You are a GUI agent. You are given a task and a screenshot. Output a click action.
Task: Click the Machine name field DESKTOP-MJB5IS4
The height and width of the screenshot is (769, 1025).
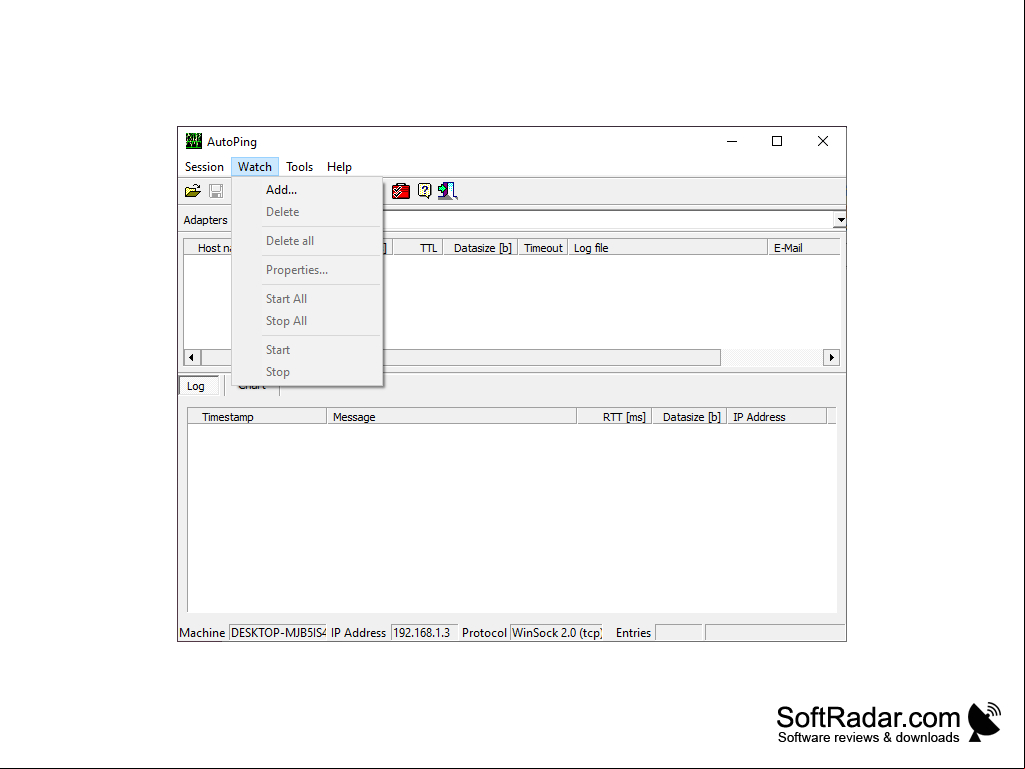(278, 632)
